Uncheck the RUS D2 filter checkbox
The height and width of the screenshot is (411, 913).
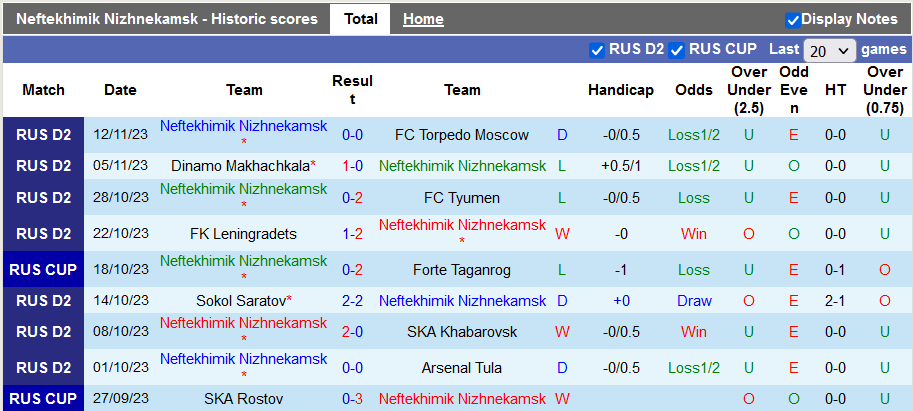(598, 50)
